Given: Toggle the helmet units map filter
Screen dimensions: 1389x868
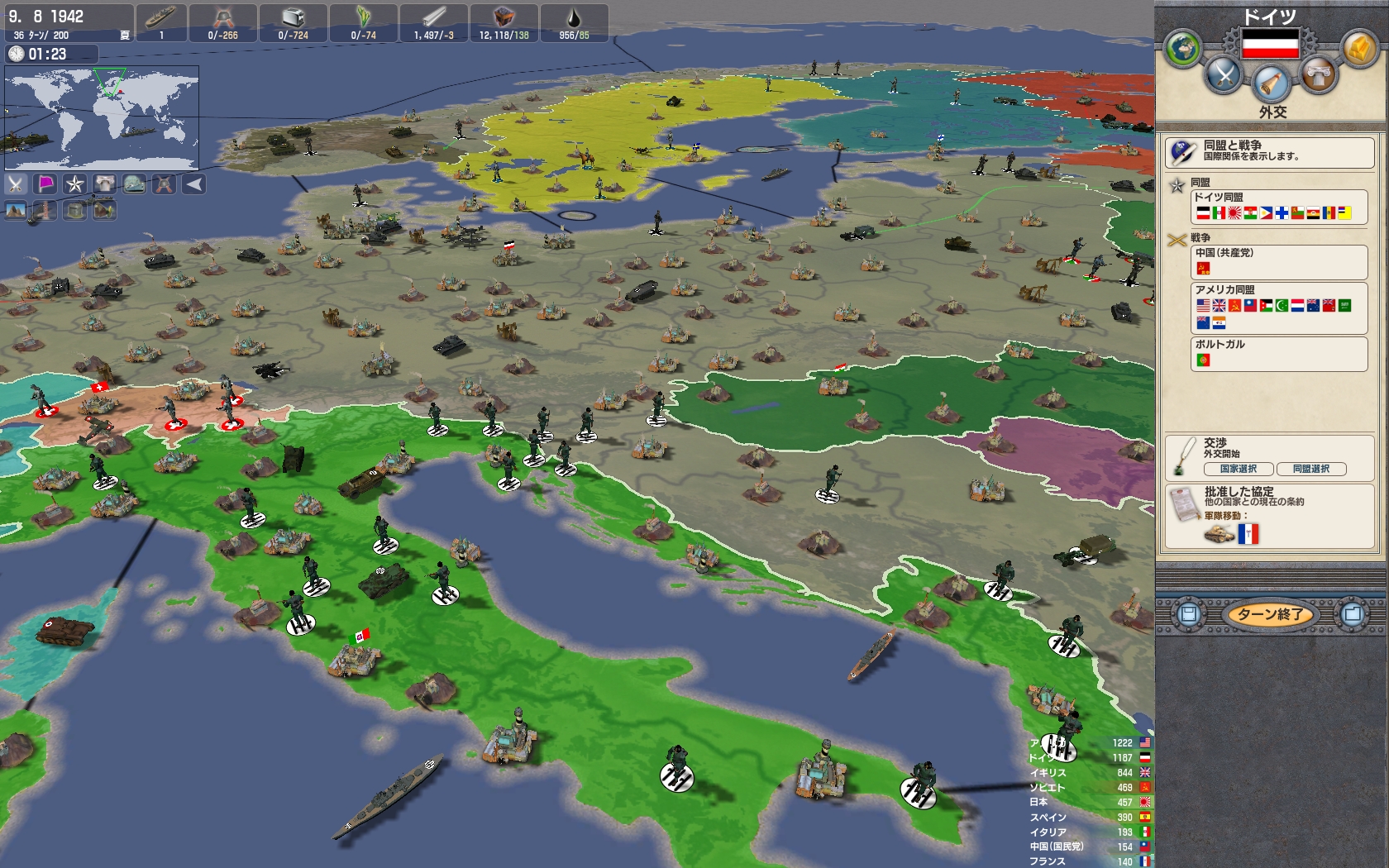Looking at the screenshot, I should click(165, 184).
